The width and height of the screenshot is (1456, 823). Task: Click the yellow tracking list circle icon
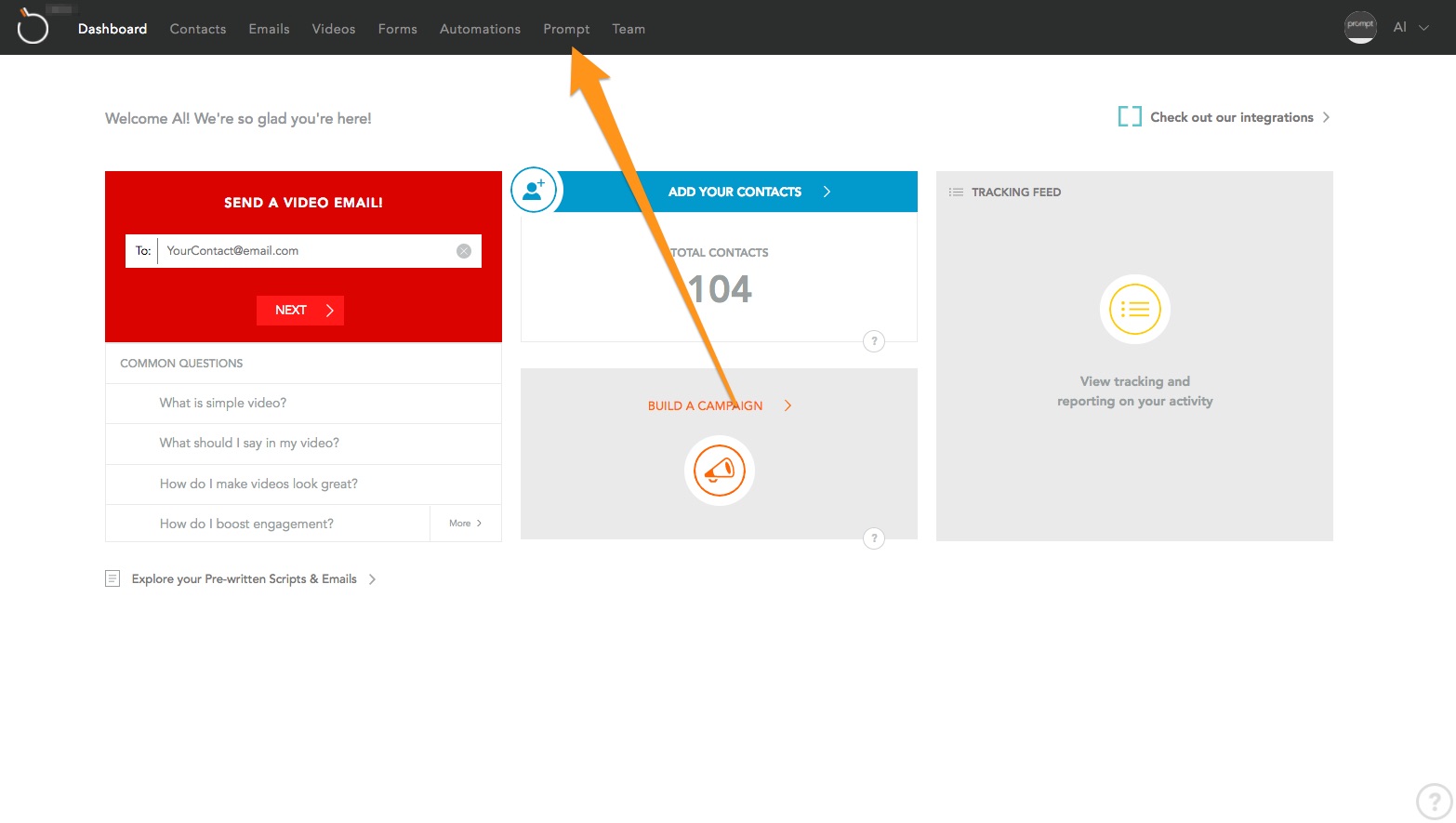point(1135,310)
